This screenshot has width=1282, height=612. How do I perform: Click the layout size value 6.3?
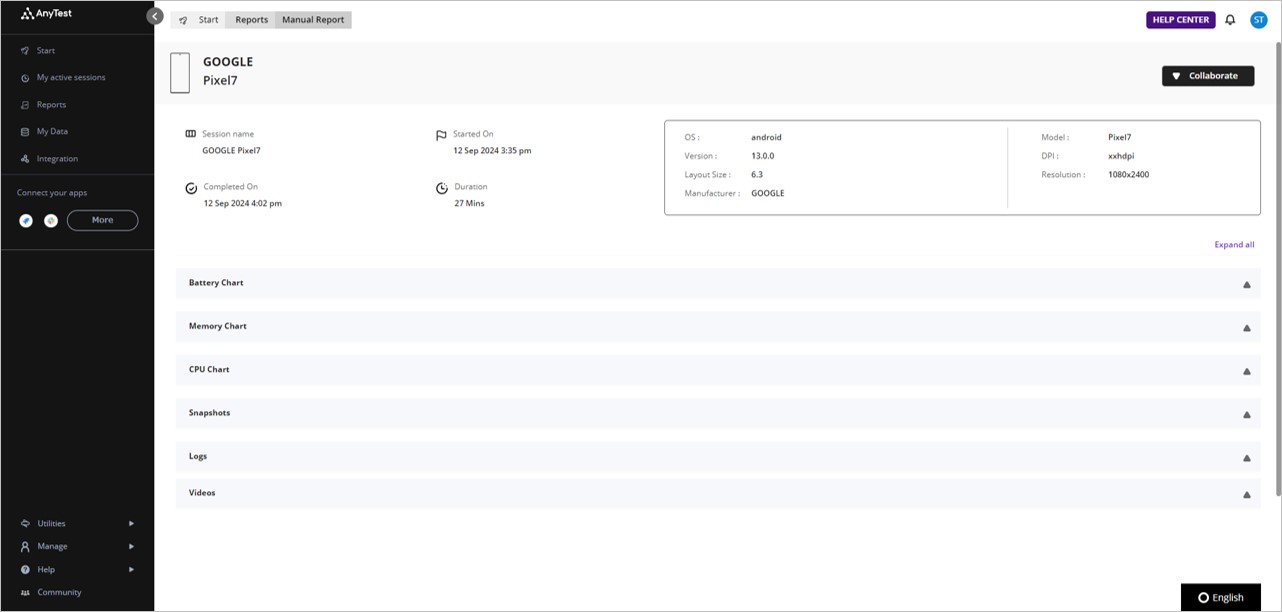[757, 175]
